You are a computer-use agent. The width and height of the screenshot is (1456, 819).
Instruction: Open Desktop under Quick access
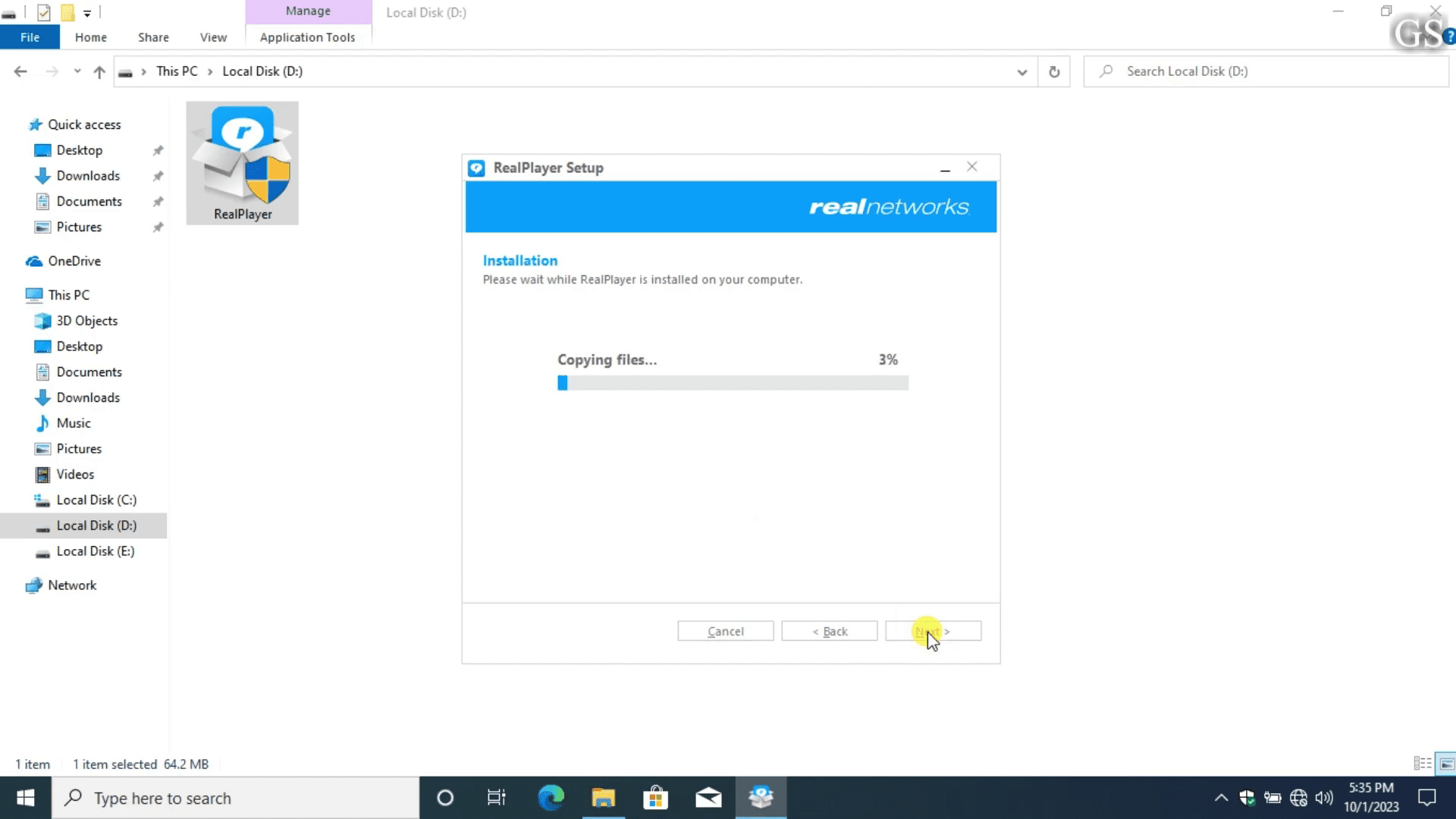[x=79, y=150]
